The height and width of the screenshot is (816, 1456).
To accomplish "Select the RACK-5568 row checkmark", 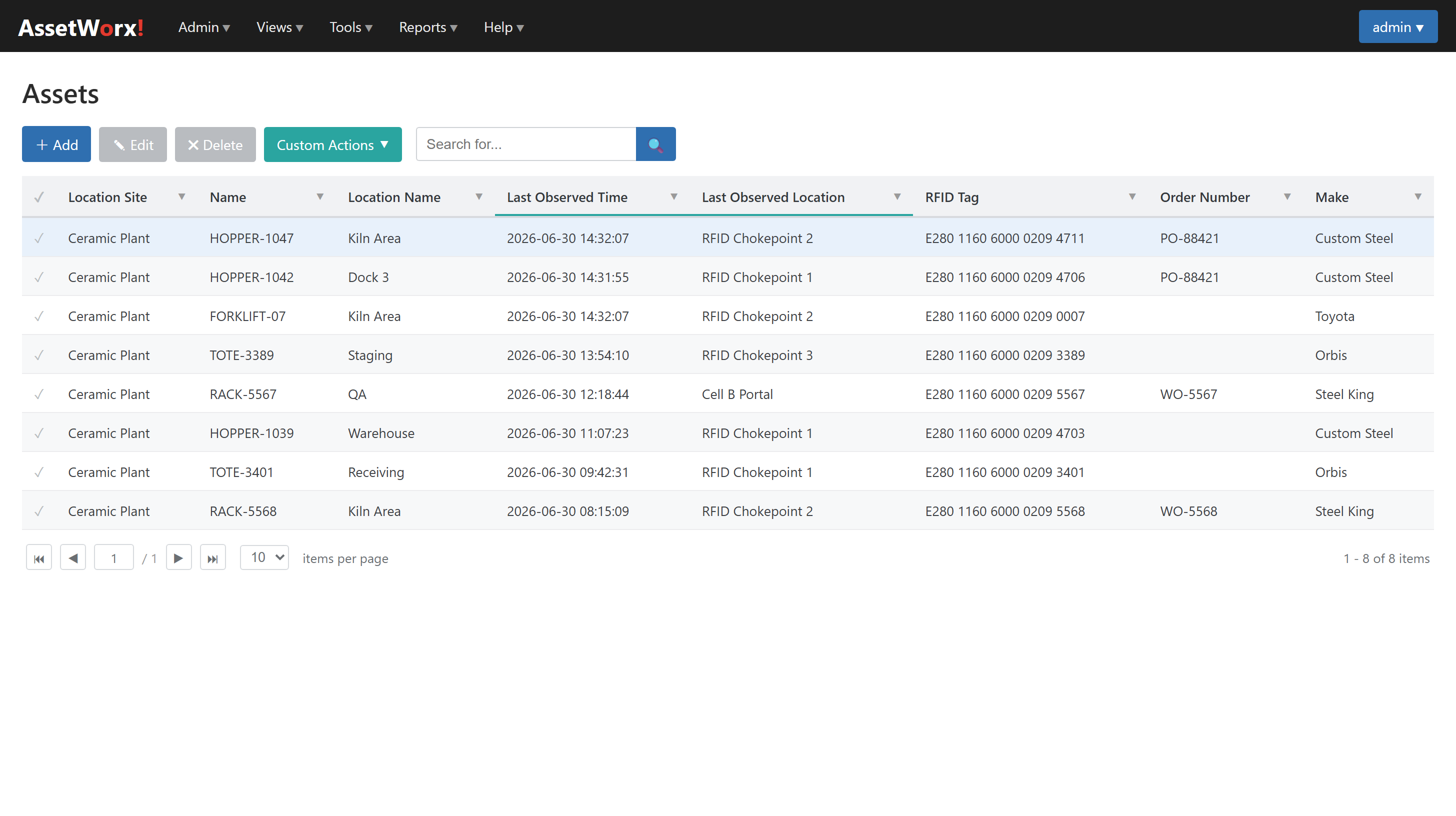I will pos(39,511).
